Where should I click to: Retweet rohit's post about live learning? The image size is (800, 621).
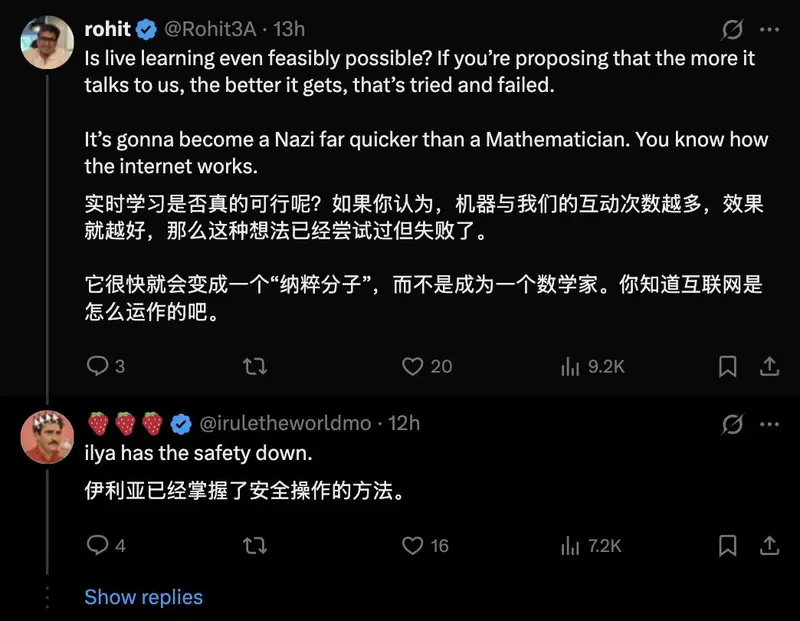click(255, 366)
